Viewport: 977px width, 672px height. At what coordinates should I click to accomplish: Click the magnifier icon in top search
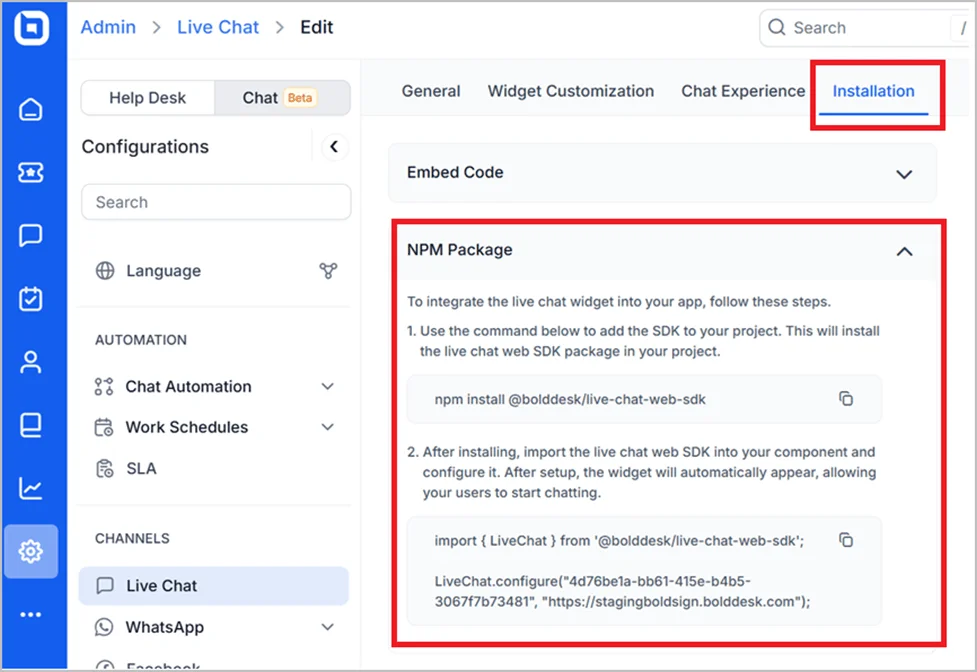point(776,27)
